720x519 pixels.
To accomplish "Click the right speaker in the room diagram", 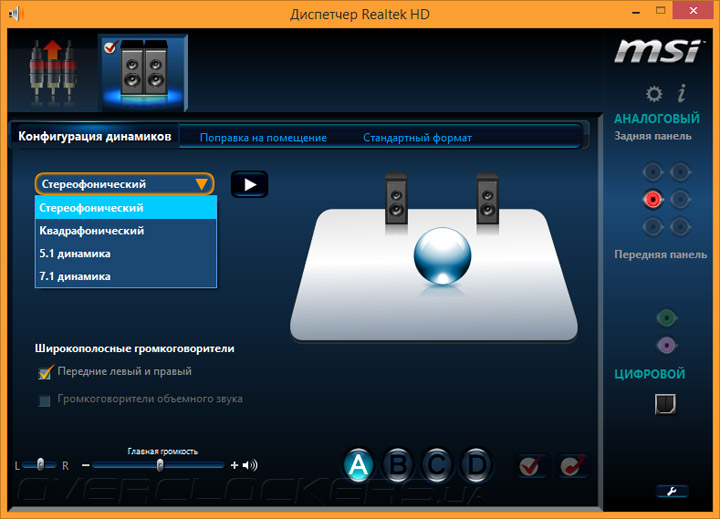I will click(x=487, y=199).
